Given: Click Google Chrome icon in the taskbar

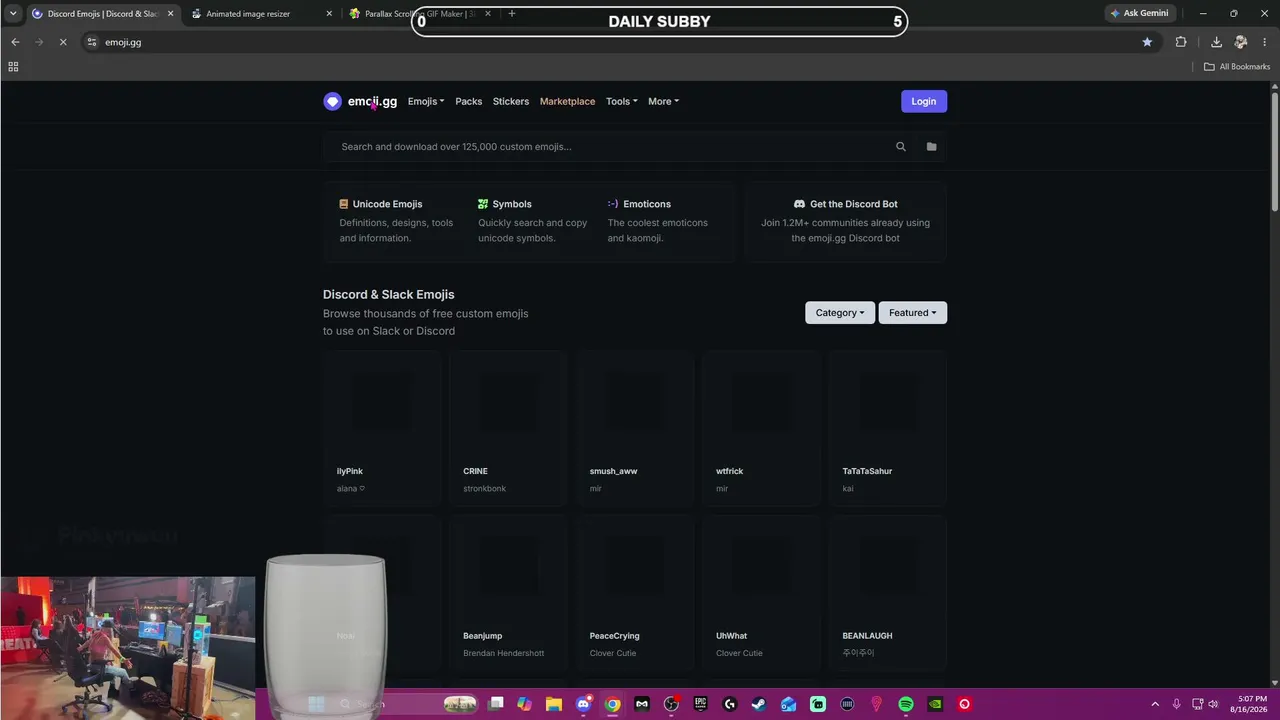Looking at the screenshot, I should point(612,704).
